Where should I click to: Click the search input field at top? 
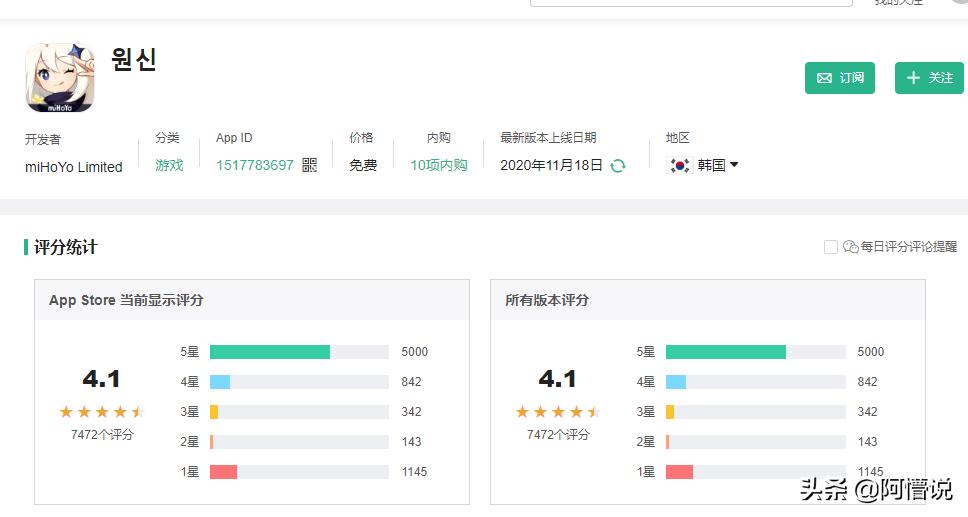(691, 3)
